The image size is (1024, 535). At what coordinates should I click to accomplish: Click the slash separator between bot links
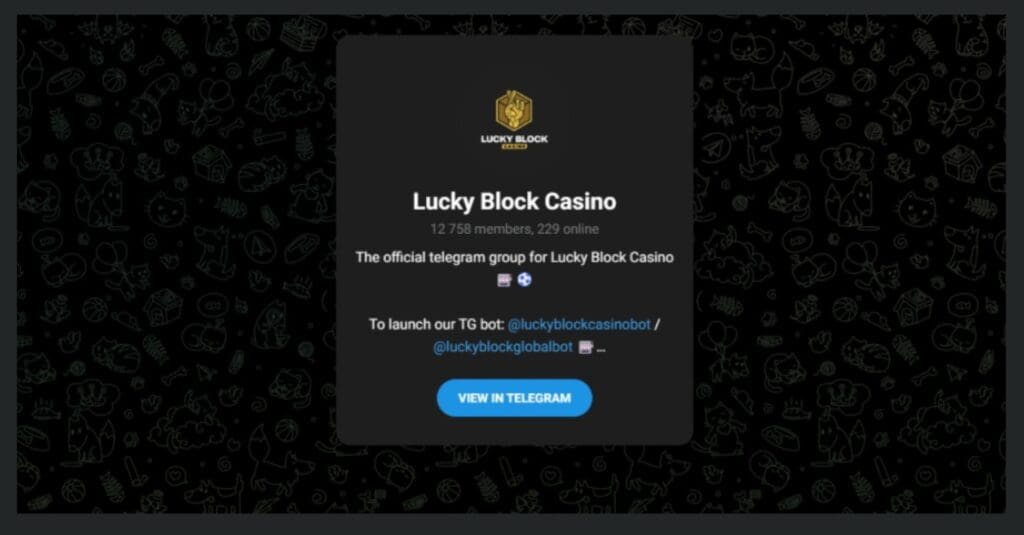click(657, 325)
